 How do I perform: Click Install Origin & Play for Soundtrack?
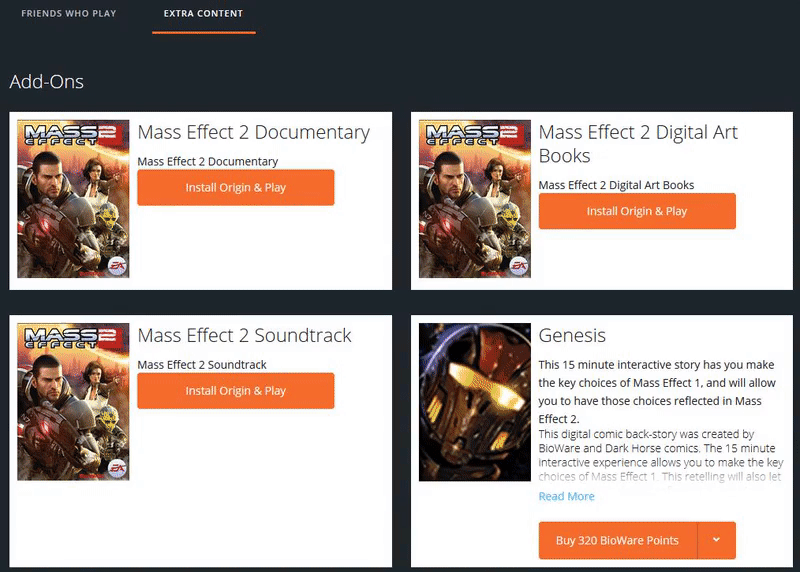[236, 390]
